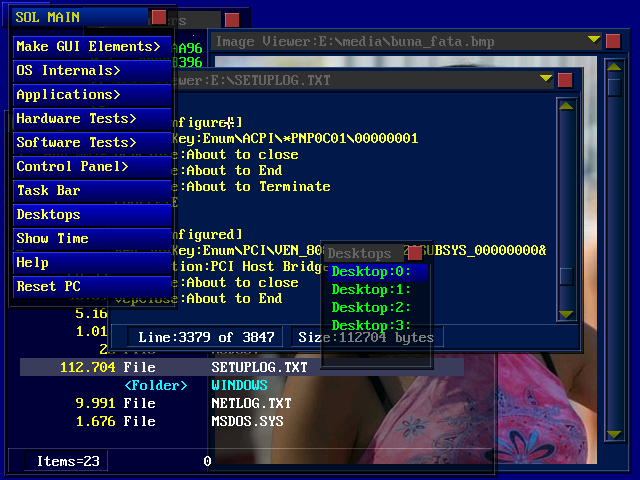Select SETUPLOG.TXT row in file list
The image size is (640, 480).
point(242,367)
